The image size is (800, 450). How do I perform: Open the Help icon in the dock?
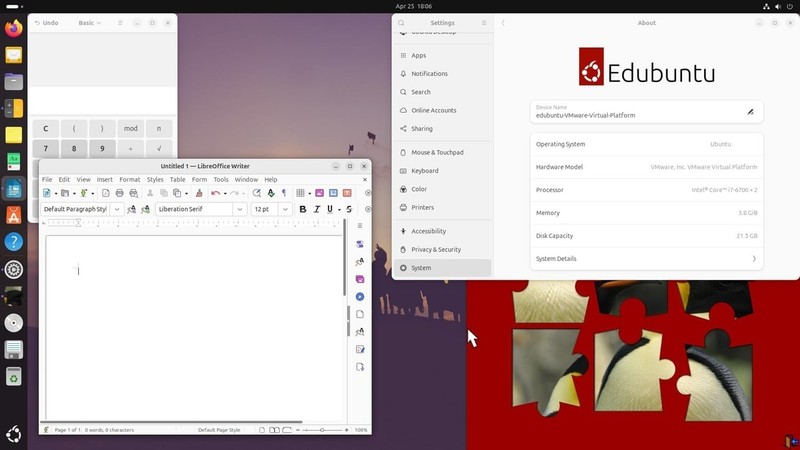point(14,242)
